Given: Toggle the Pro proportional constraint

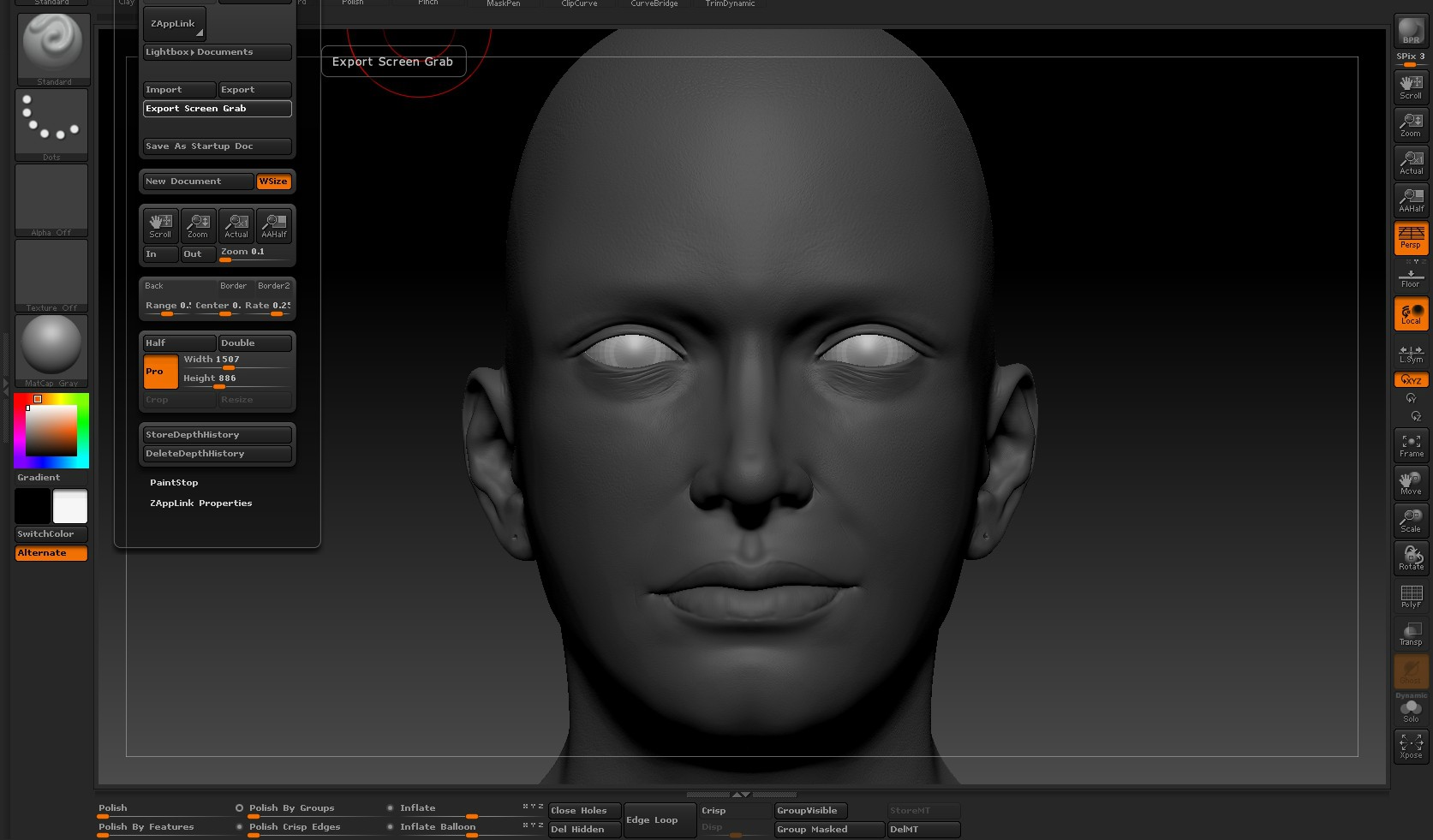Looking at the screenshot, I should [160, 372].
